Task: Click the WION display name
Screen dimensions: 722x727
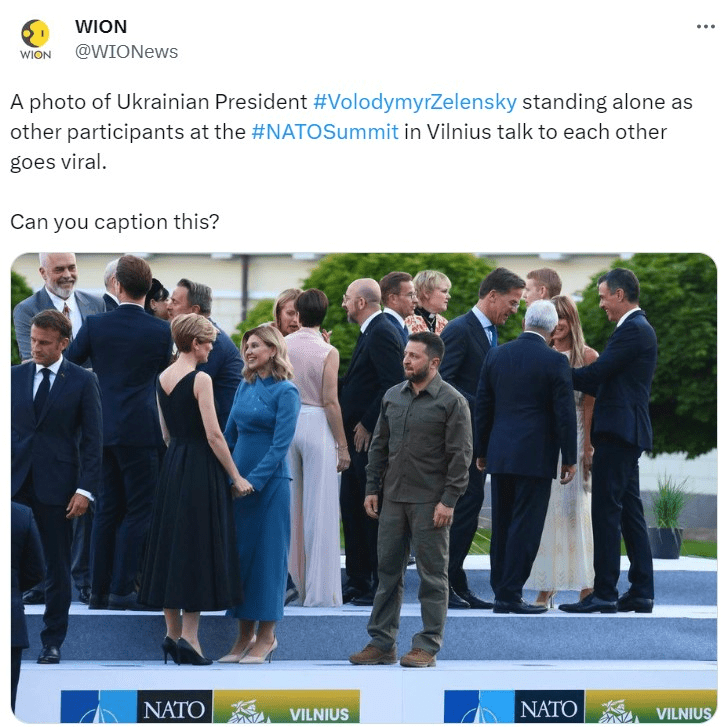Action: click(x=101, y=27)
